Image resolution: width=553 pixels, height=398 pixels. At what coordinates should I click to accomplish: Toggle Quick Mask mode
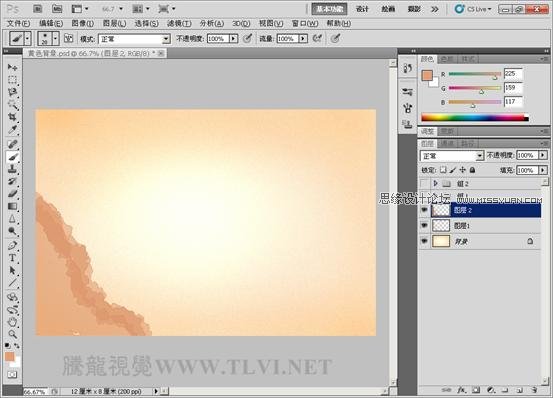click(12, 375)
